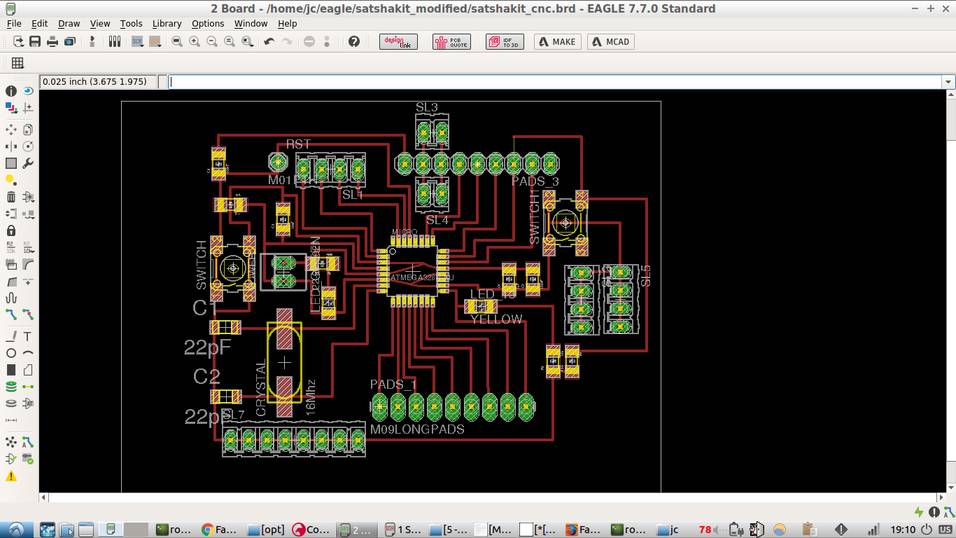Viewport: 956px width, 538px height.
Task: Click the IDF to 3D button
Action: 504,41
